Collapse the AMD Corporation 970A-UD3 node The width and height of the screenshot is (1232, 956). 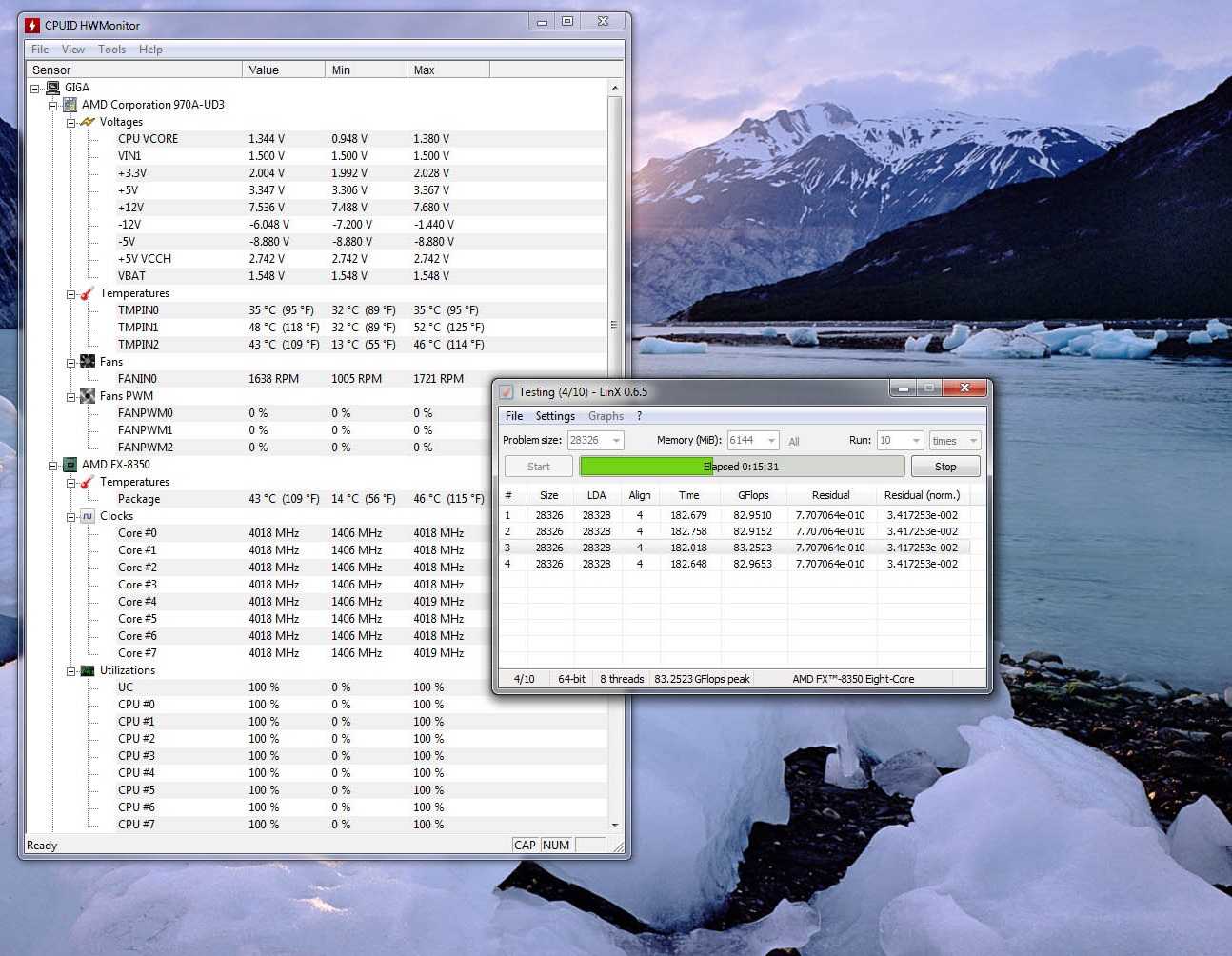click(x=53, y=106)
